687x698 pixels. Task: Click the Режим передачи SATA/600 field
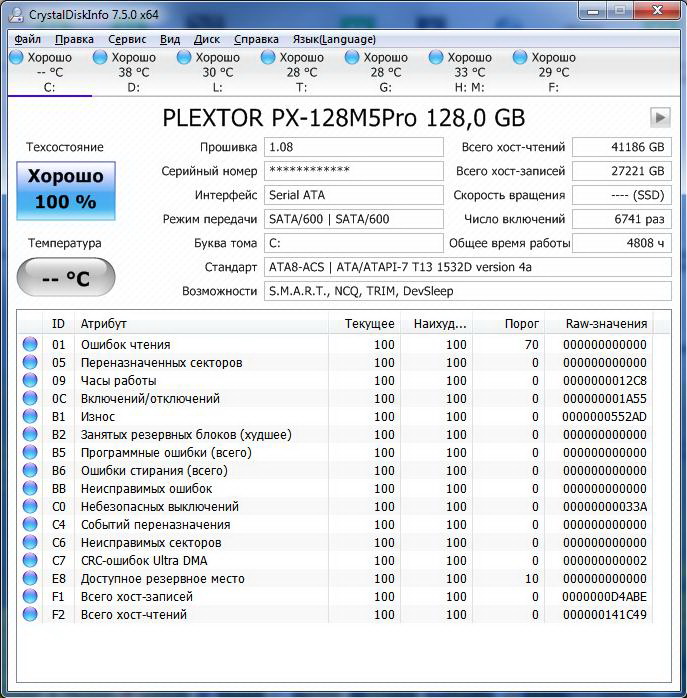[x=354, y=219]
